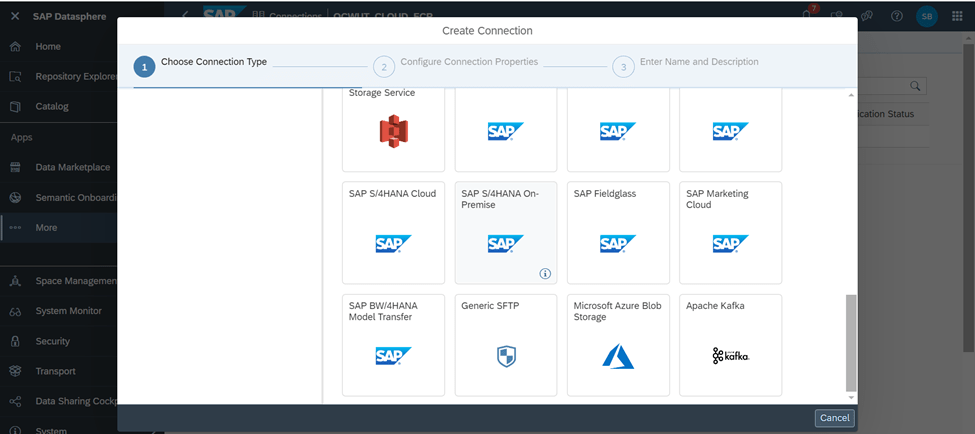Viewport: 975px width, 434px height.
Task: Select the Generic SFTP connection label
Action: (x=491, y=306)
